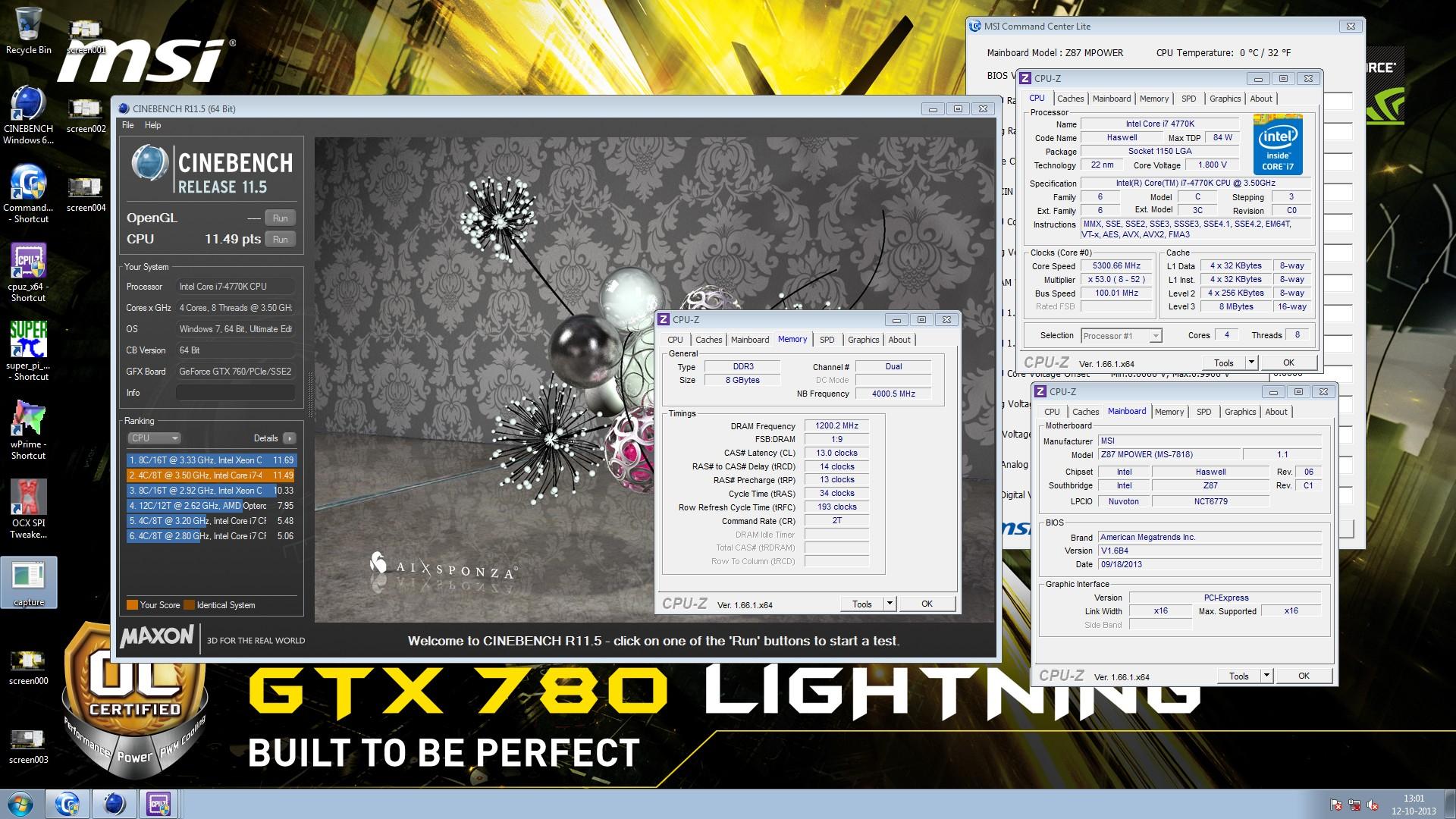Switch to CPU-Z in the taskbar
Image resolution: width=1456 pixels, height=819 pixels.
(x=158, y=804)
